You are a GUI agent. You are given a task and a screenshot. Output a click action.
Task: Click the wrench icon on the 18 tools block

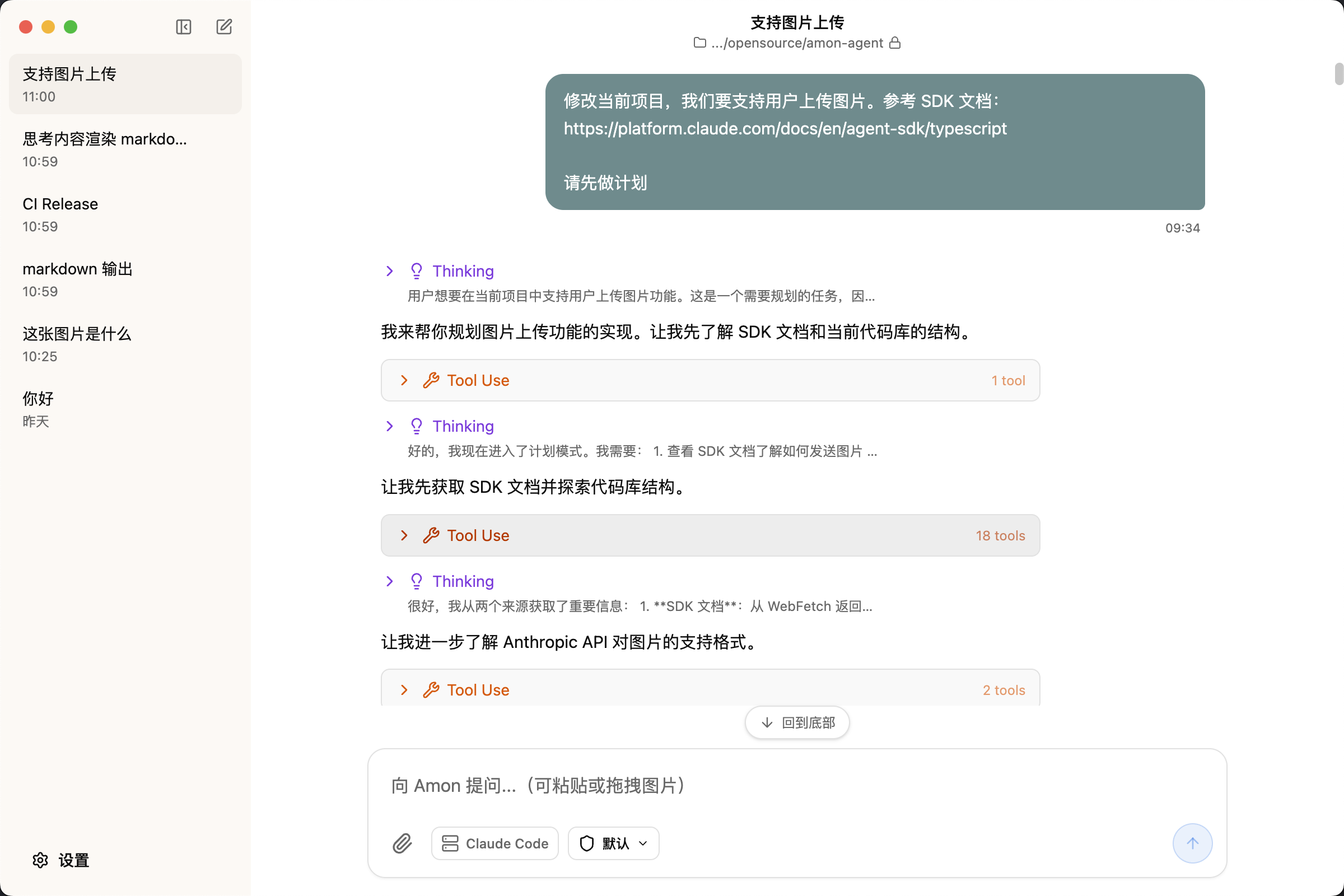coord(432,535)
